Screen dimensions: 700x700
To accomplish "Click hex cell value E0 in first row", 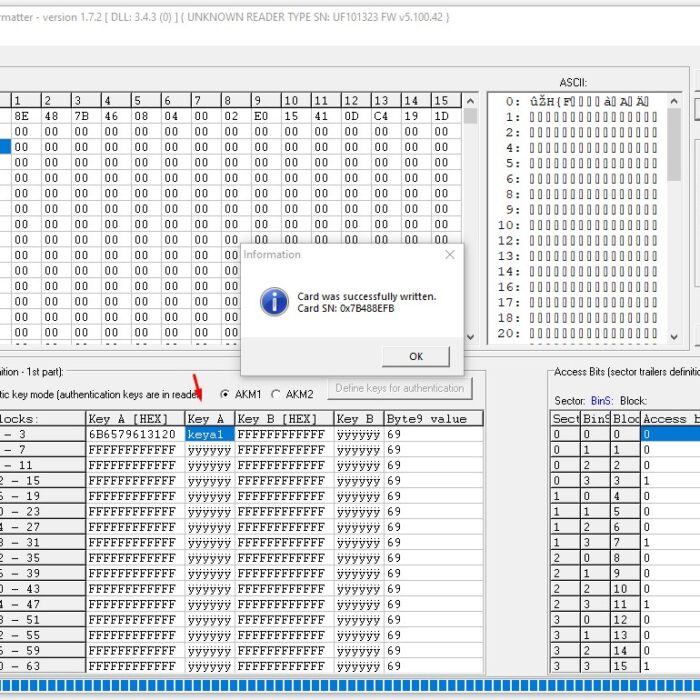I will (x=266, y=117).
